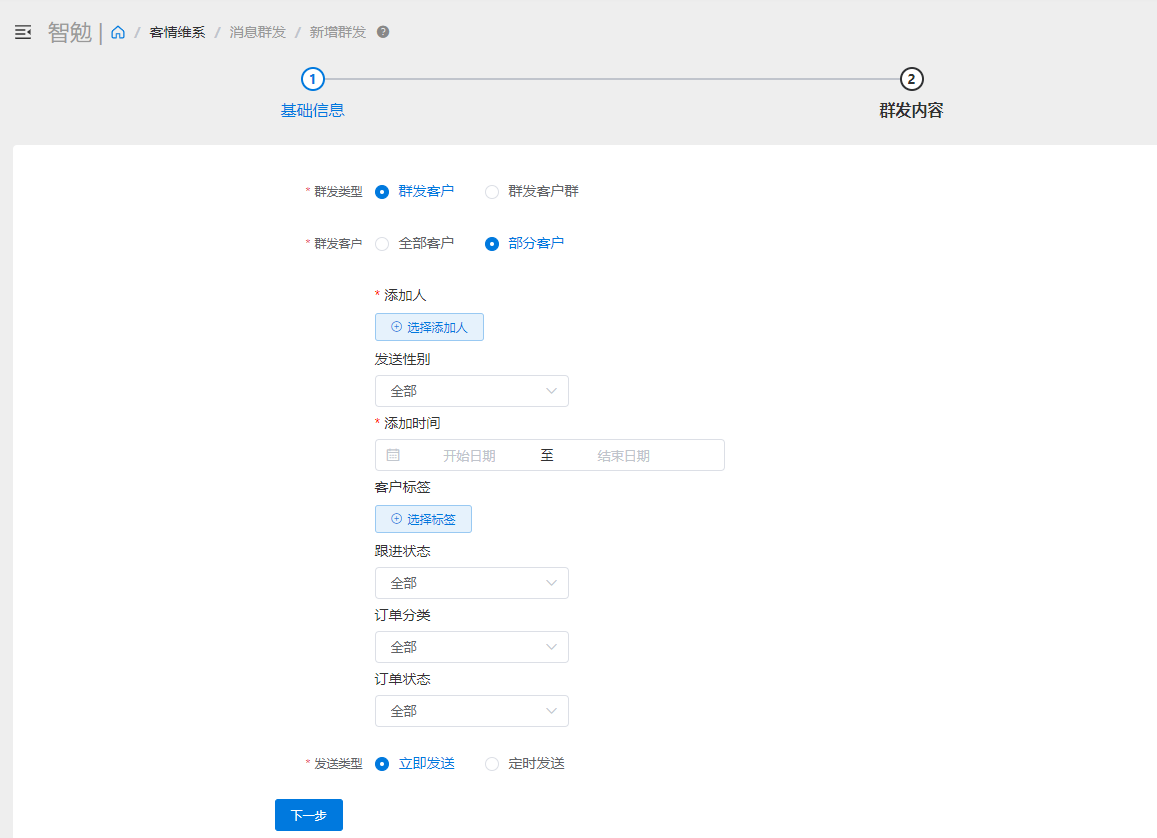
Task: Open the 订单状态 dropdown
Action: [x=472, y=711]
